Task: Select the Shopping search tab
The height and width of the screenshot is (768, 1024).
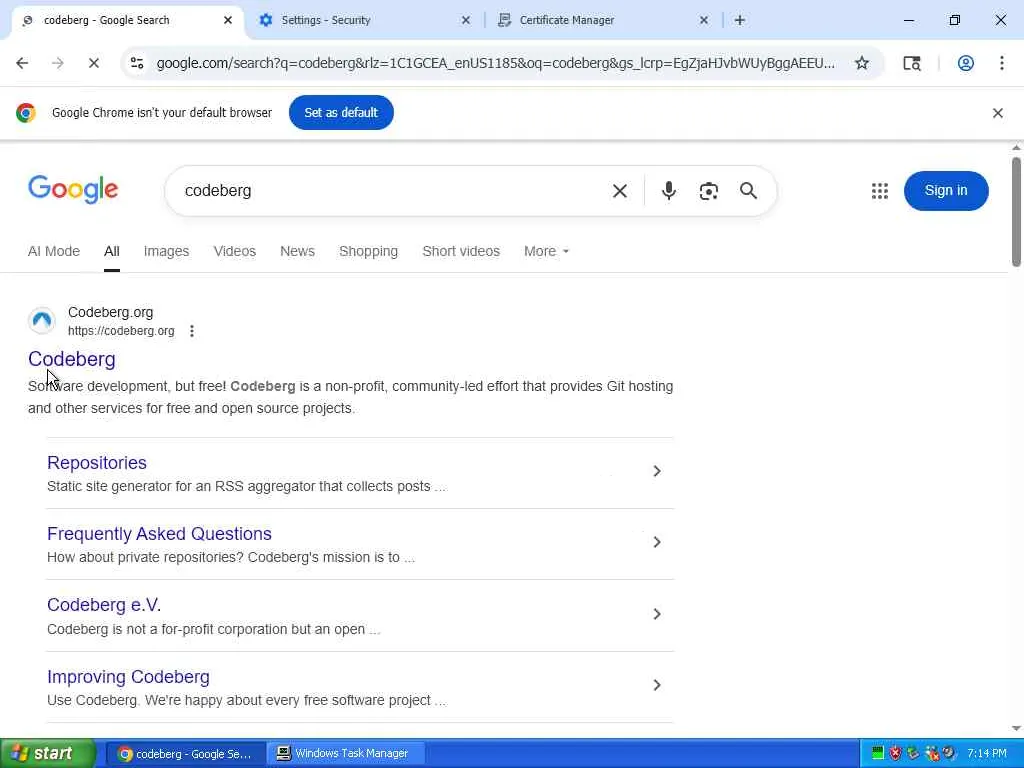Action: [x=368, y=251]
